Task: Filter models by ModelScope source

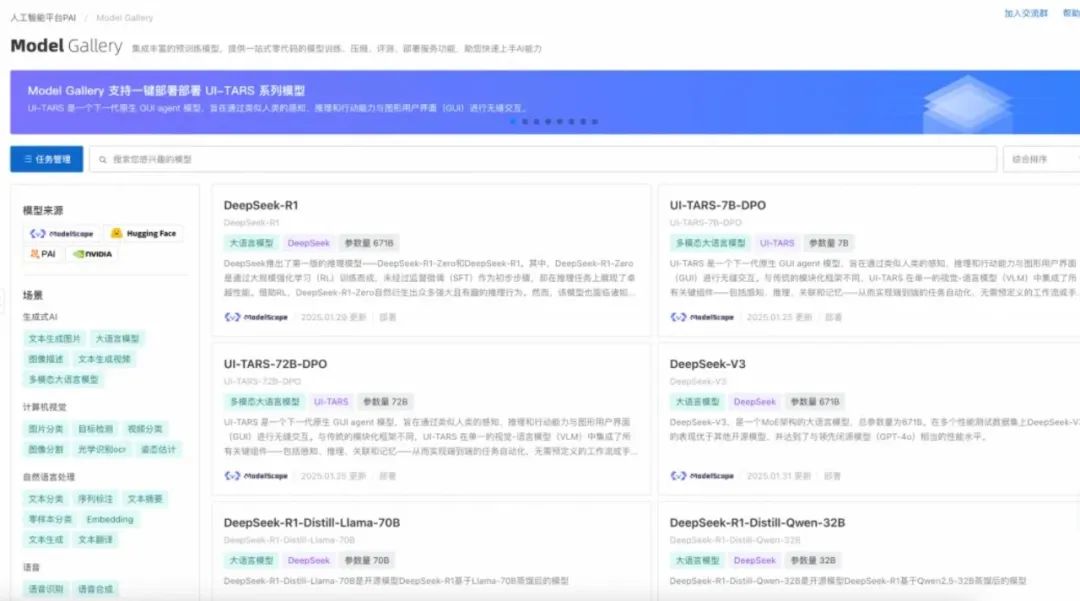Action: (x=61, y=233)
